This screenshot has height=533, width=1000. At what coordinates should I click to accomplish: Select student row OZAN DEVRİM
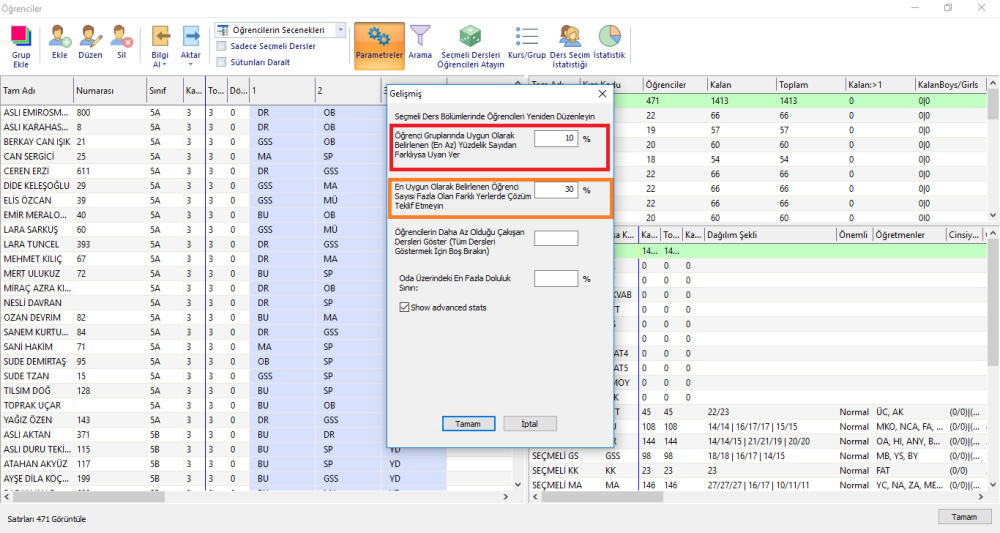pyautogui.click(x=191, y=318)
